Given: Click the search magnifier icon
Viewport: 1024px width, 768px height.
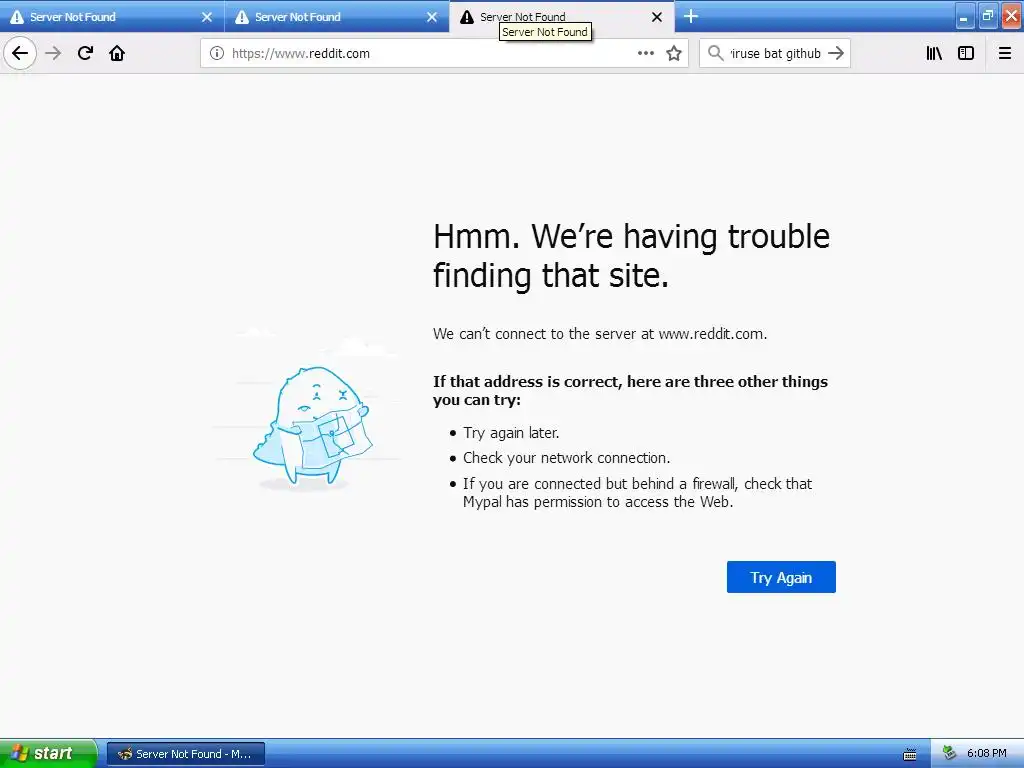Looking at the screenshot, I should point(716,53).
